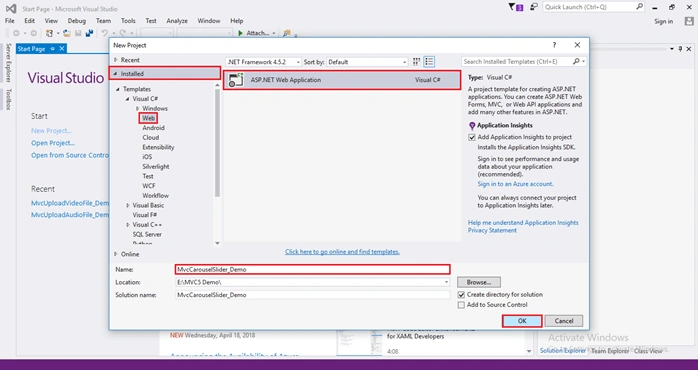Screen dimensions: 698x370
Task: Open the go online and find templates link
Action: point(342,252)
